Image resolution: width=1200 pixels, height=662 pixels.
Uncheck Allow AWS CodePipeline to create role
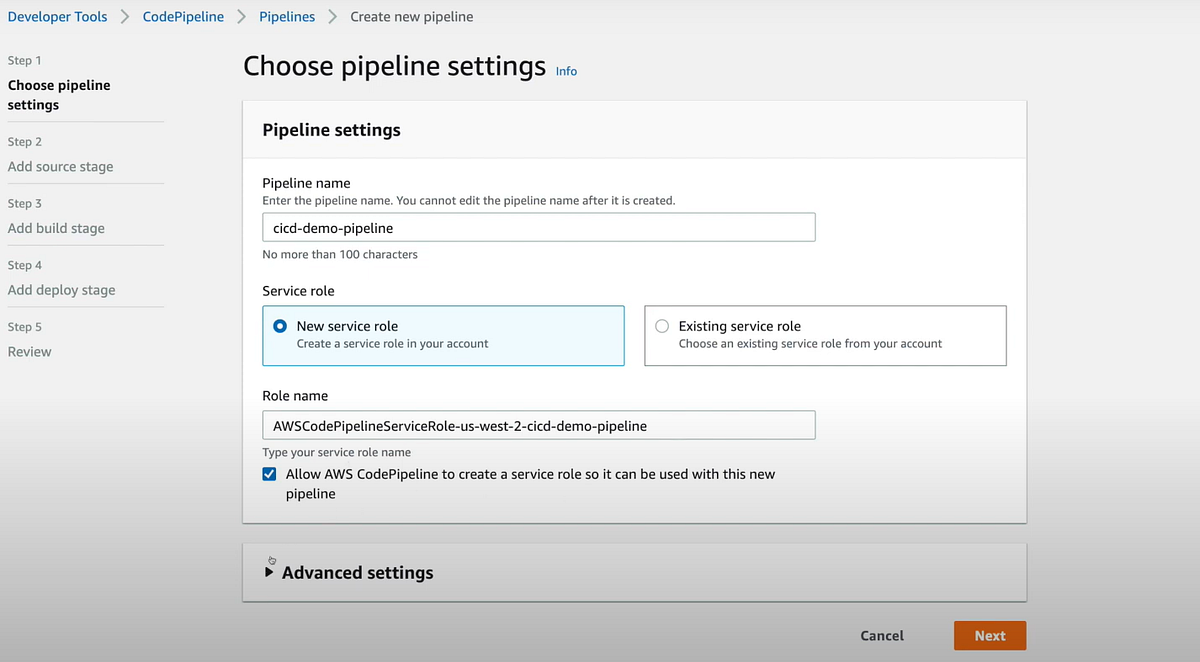[269, 474]
